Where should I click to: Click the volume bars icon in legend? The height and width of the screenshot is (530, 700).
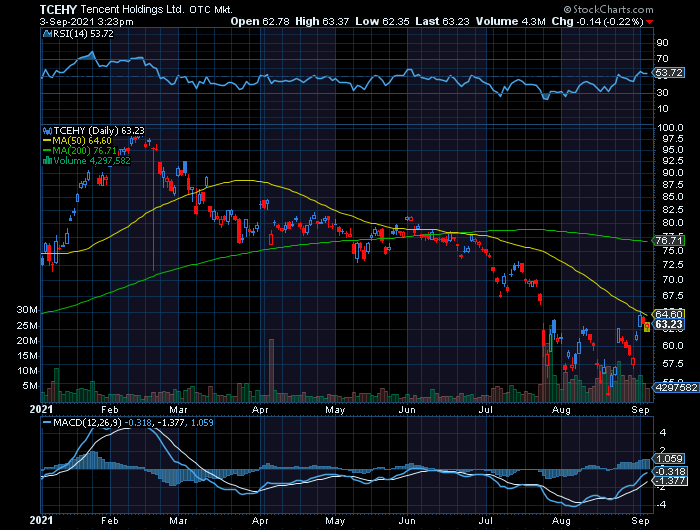47,161
